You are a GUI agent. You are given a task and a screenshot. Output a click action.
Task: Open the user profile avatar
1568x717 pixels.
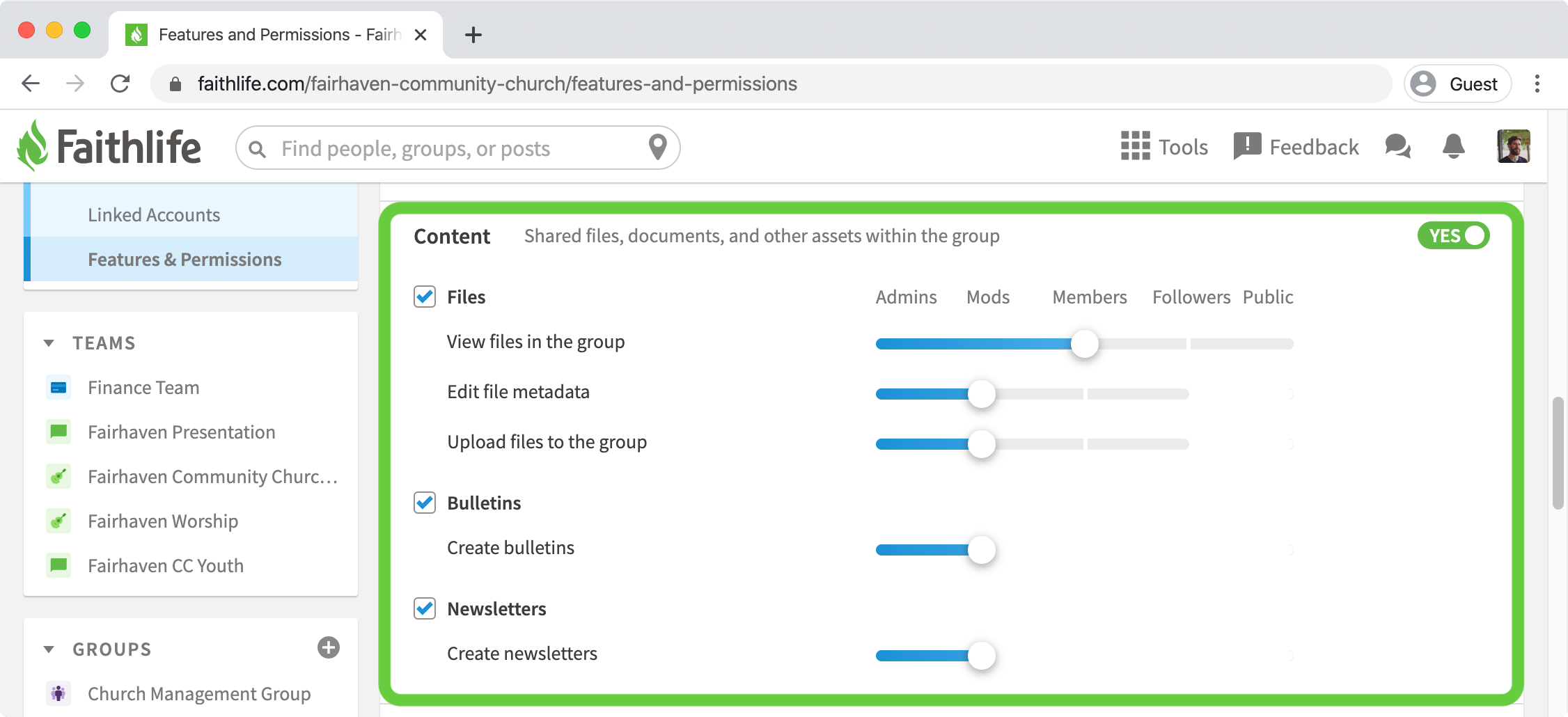point(1513,146)
